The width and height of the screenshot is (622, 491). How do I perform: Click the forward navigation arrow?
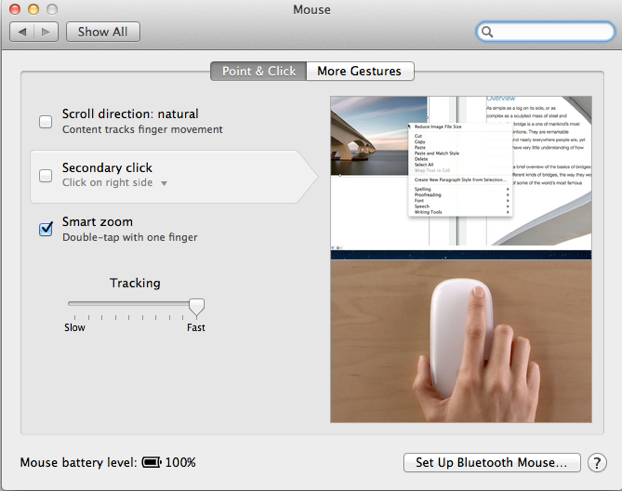tap(47, 32)
